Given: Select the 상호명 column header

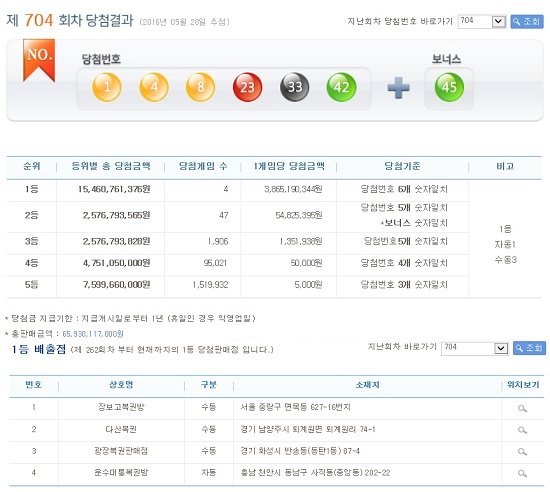Looking at the screenshot, I should coord(121,385).
